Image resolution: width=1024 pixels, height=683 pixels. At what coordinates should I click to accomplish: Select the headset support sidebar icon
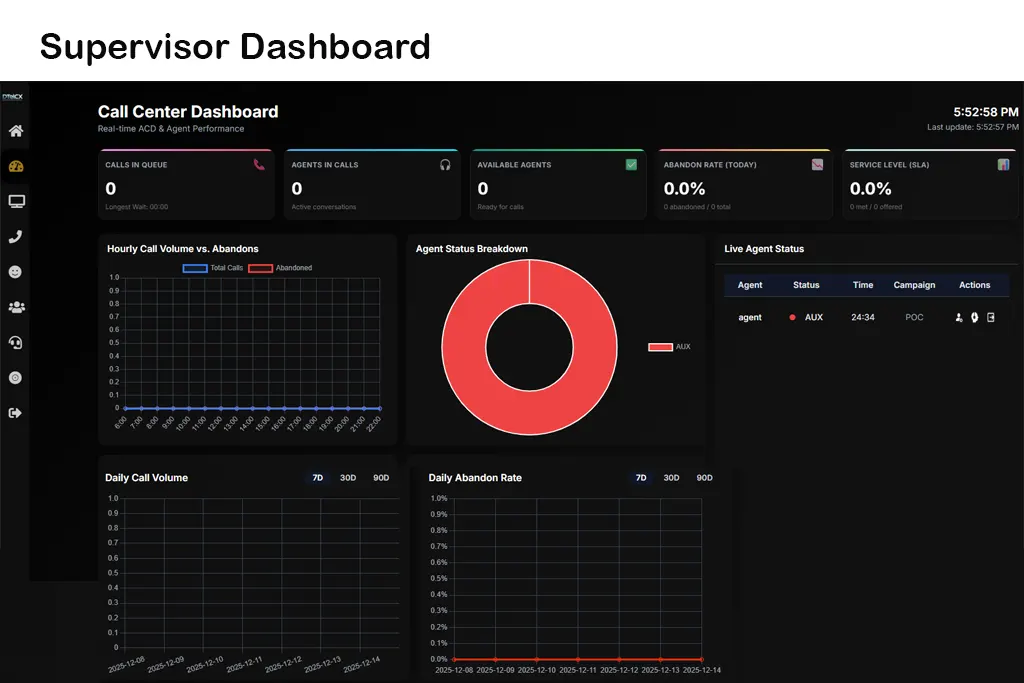click(x=16, y=342)
